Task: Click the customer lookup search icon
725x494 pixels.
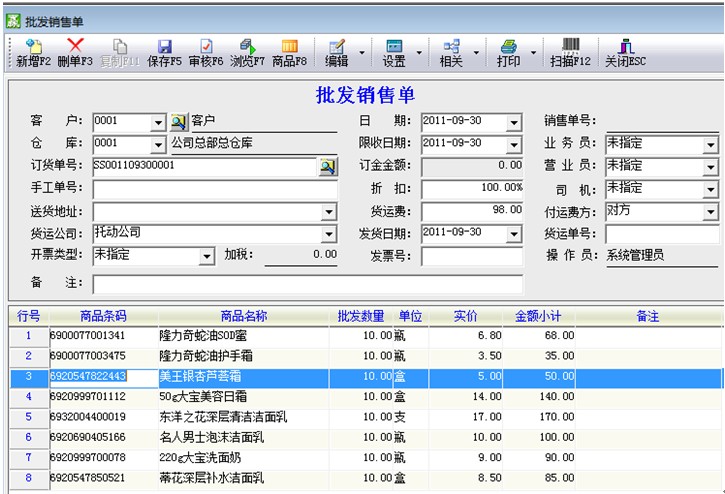Action: [178, 122]
